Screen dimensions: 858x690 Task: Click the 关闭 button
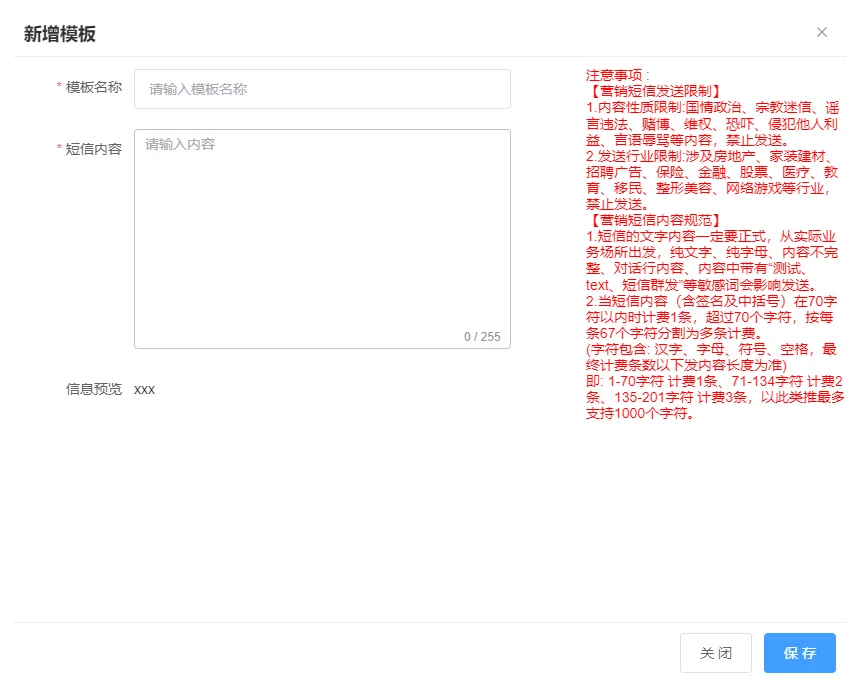pyautogui.click(x=715, y=653)
